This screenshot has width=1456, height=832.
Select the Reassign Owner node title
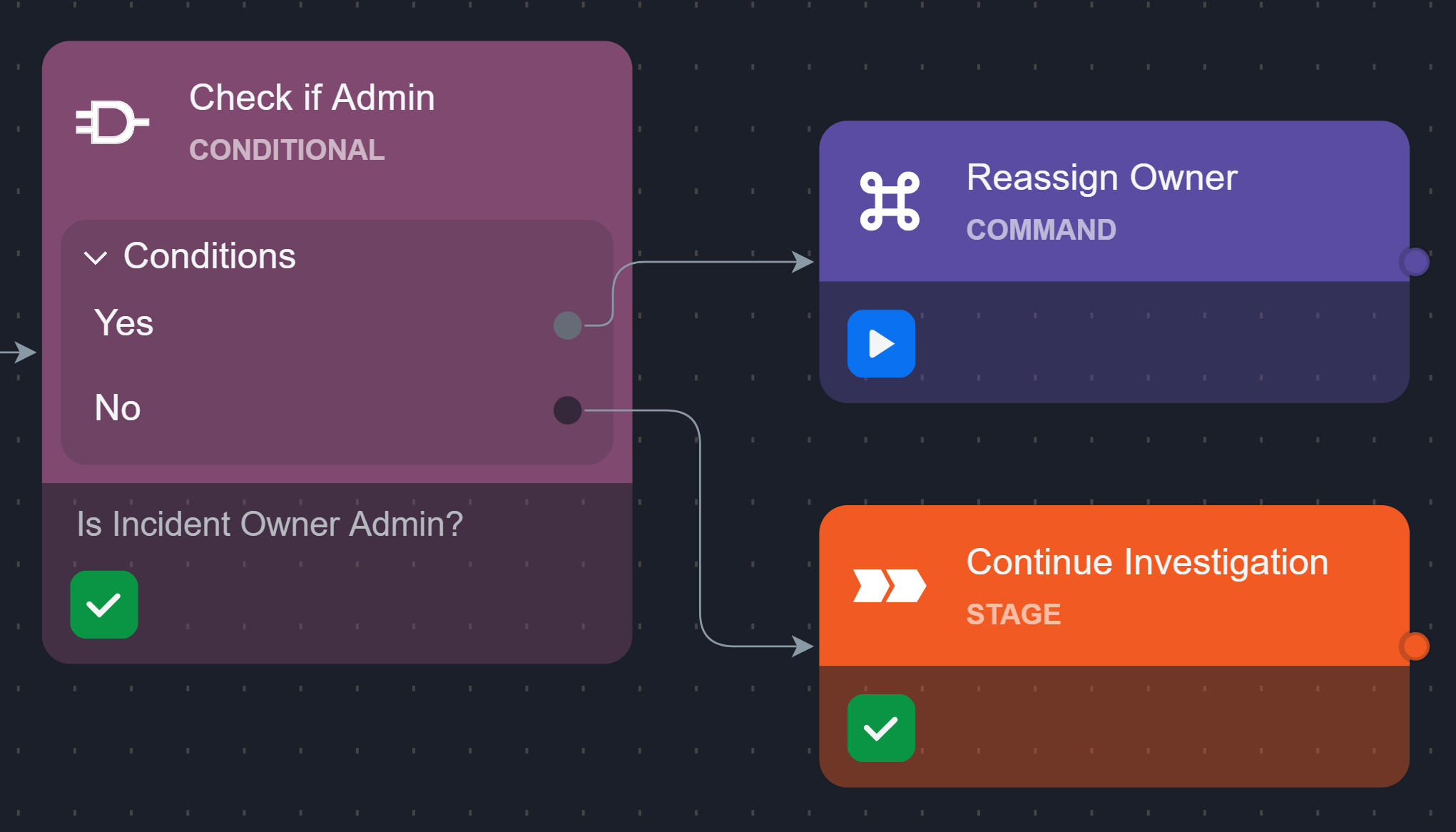click(x=1101, y=178)
